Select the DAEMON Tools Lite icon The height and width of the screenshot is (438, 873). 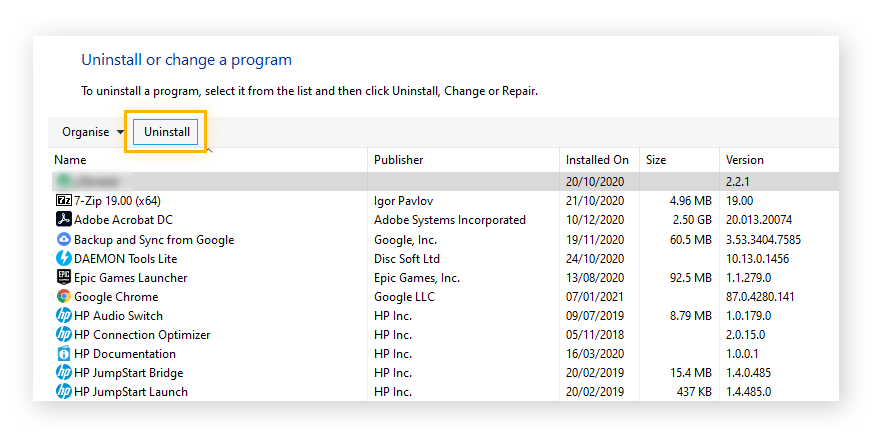point(63,259)
